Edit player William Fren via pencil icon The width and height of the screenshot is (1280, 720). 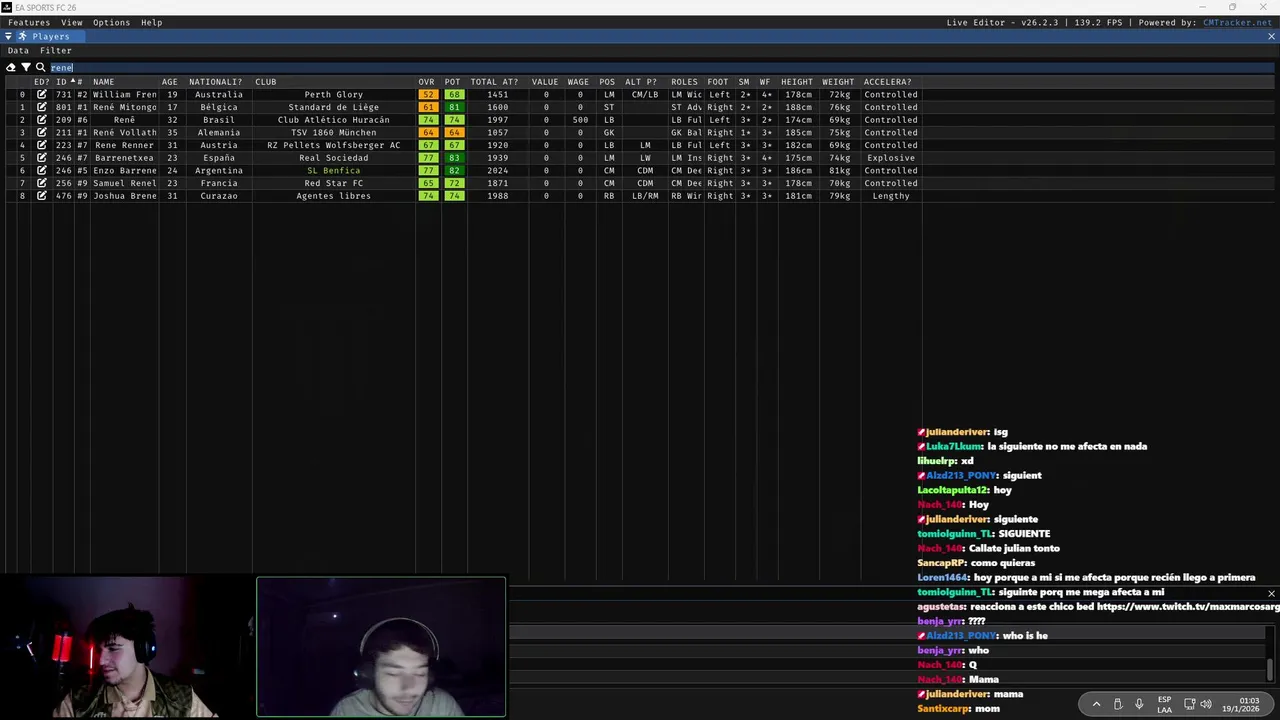[x=42, y=94]
